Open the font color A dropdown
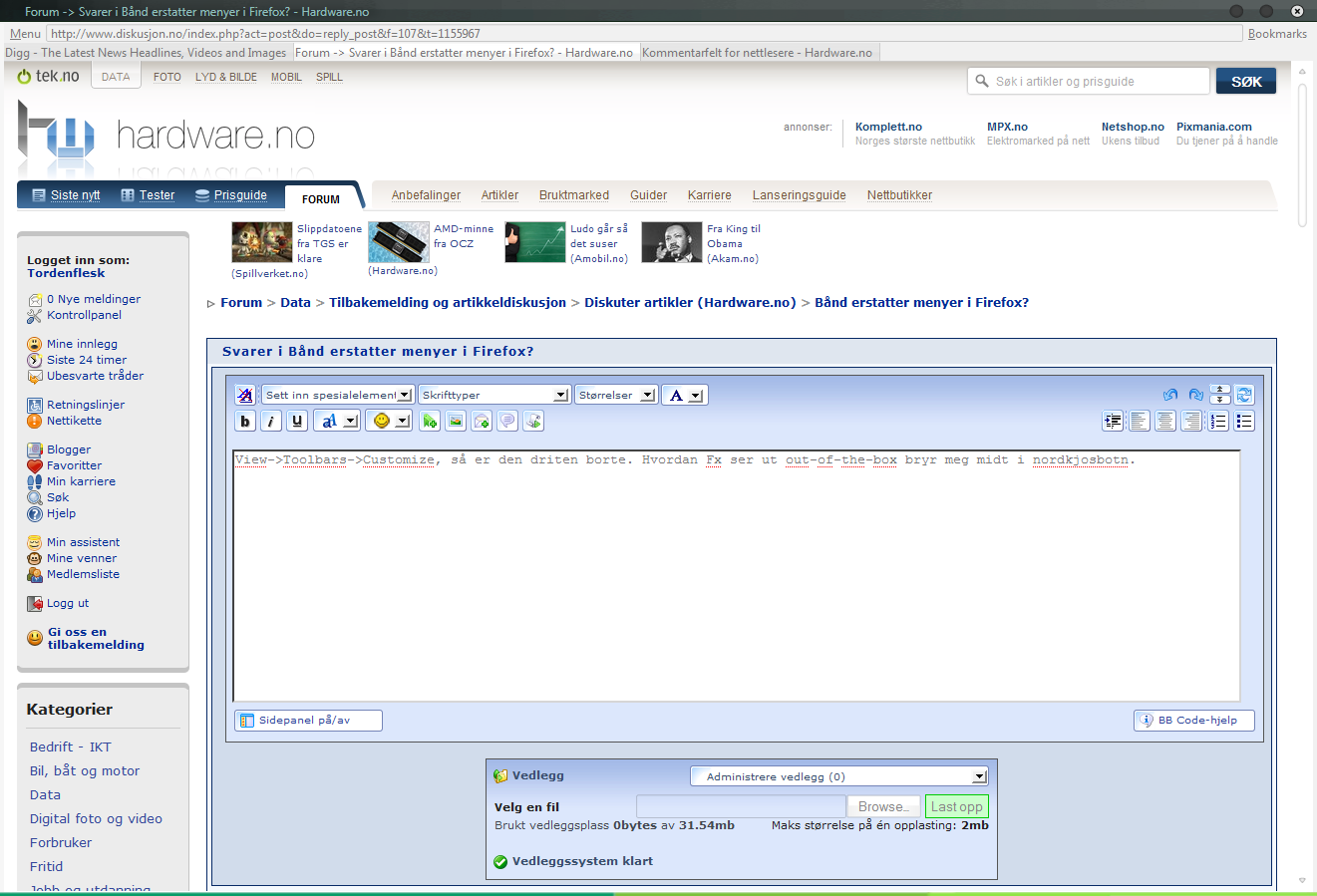This screenshot has width=1317, height=896. (x=685, y=395)
